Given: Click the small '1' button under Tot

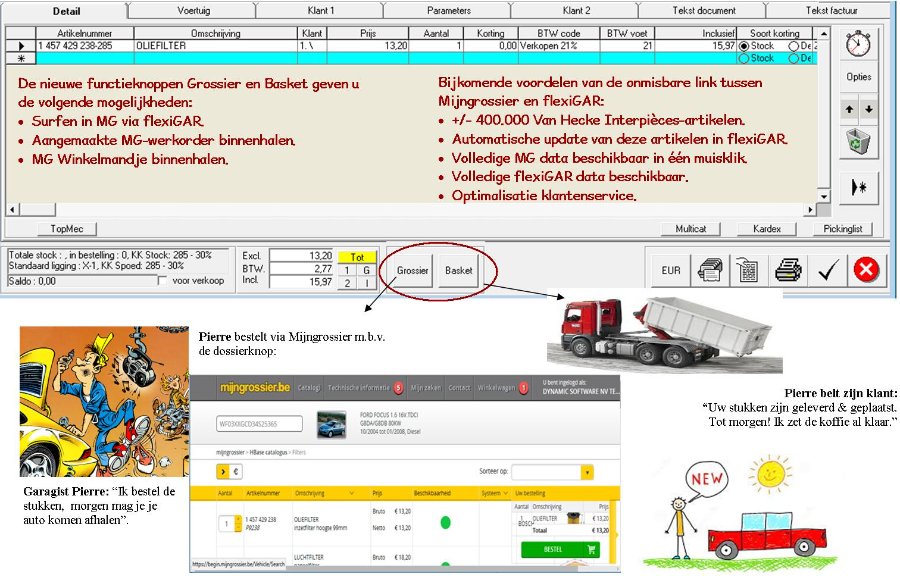Looking at the screenshot, I should tap(347, 270).
